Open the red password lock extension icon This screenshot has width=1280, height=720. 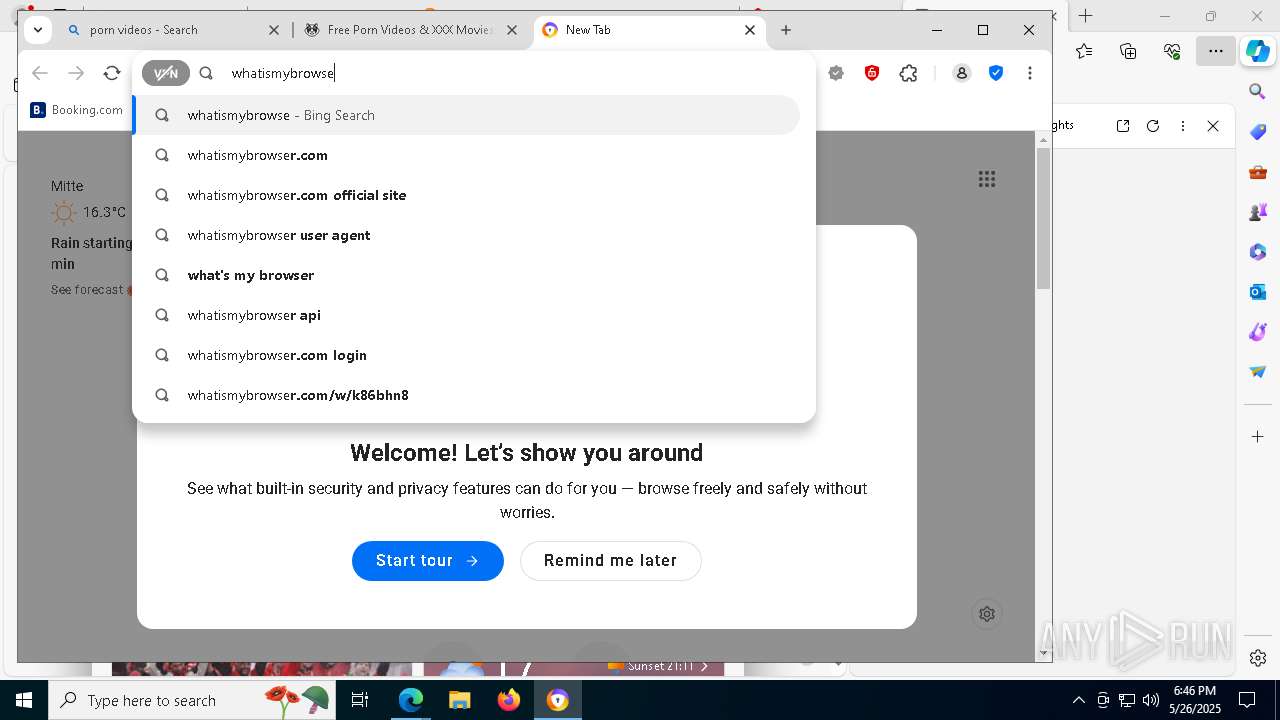872,73
